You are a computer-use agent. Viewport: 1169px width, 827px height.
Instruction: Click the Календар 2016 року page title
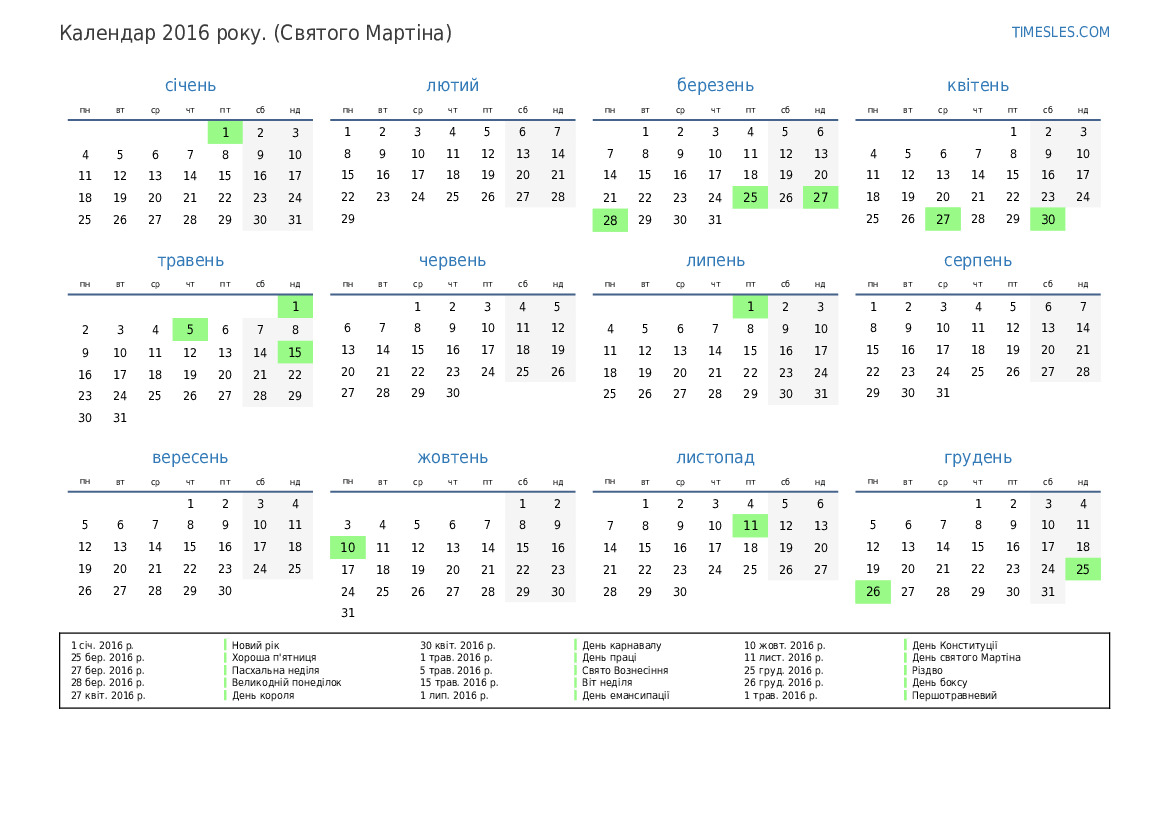click(x=255, y=33)
